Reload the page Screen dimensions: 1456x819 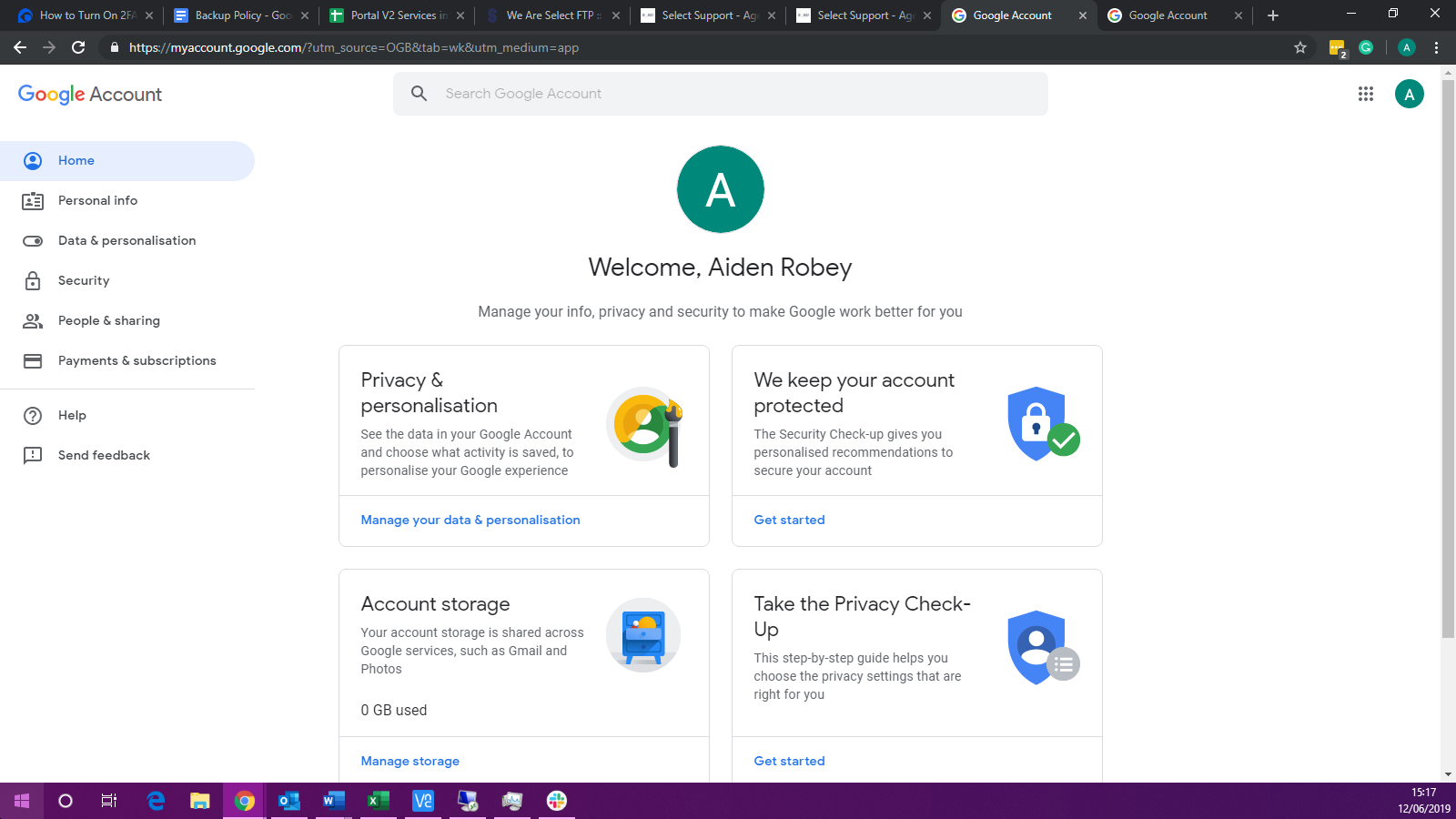[78, 47]
